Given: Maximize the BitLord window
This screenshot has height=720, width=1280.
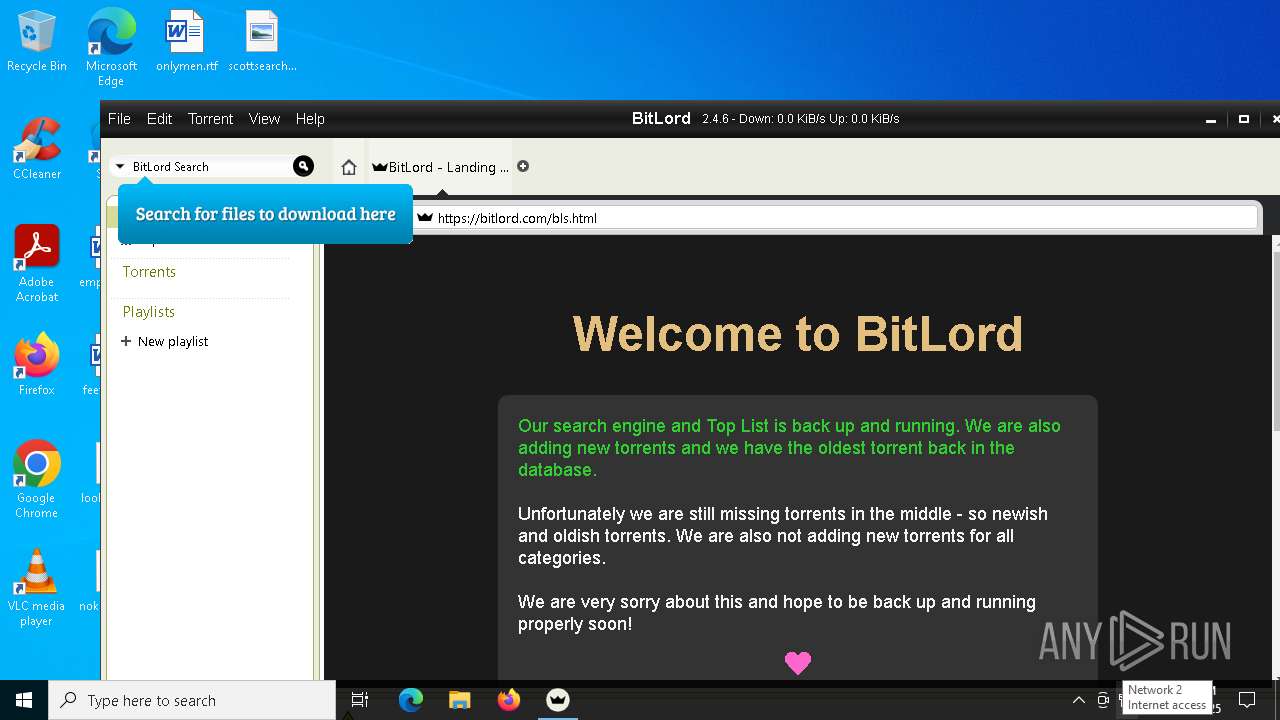Looking at the screenshot, I should (1244, 119).
